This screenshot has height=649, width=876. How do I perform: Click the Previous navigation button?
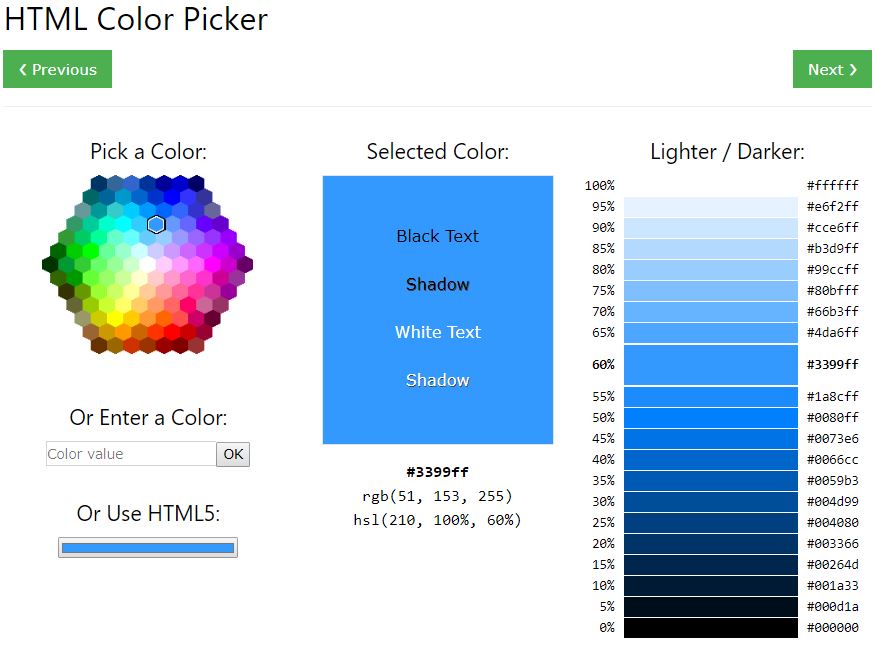pos(57,69)
